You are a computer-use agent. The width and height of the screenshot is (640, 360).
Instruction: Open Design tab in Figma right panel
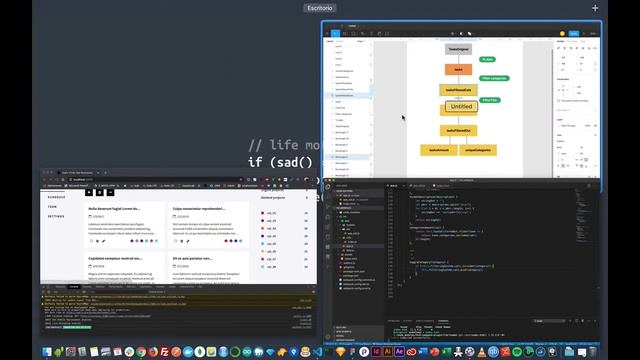[x=560, y=41]
